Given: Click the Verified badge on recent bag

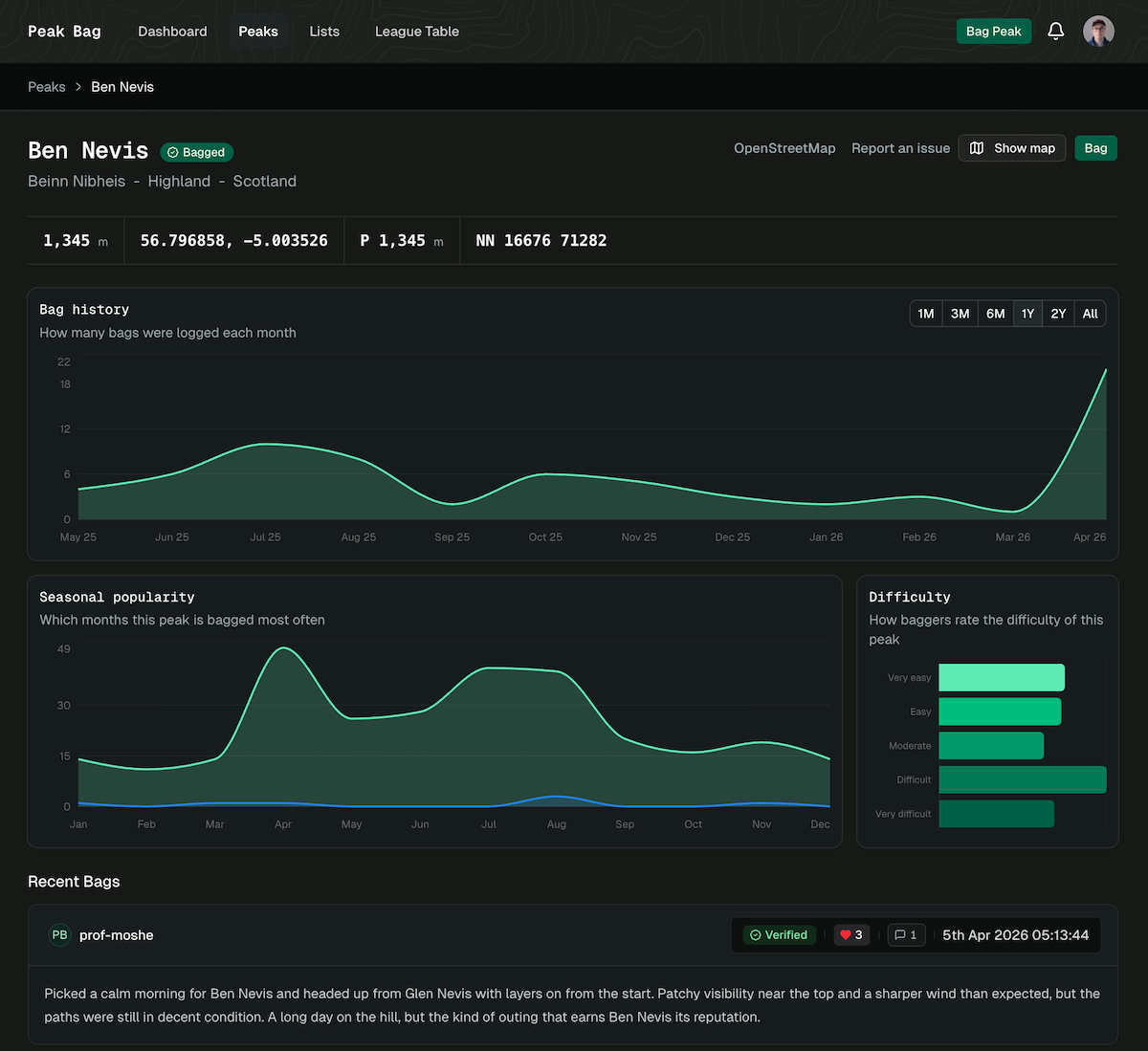Looking at the screenshot, I should (x=779, y=935).
